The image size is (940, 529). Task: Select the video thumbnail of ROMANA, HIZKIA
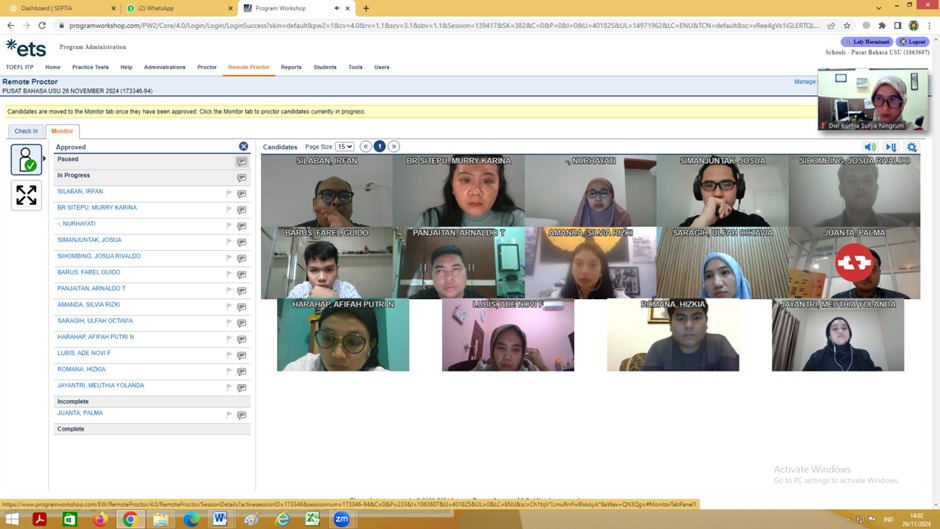673,335
